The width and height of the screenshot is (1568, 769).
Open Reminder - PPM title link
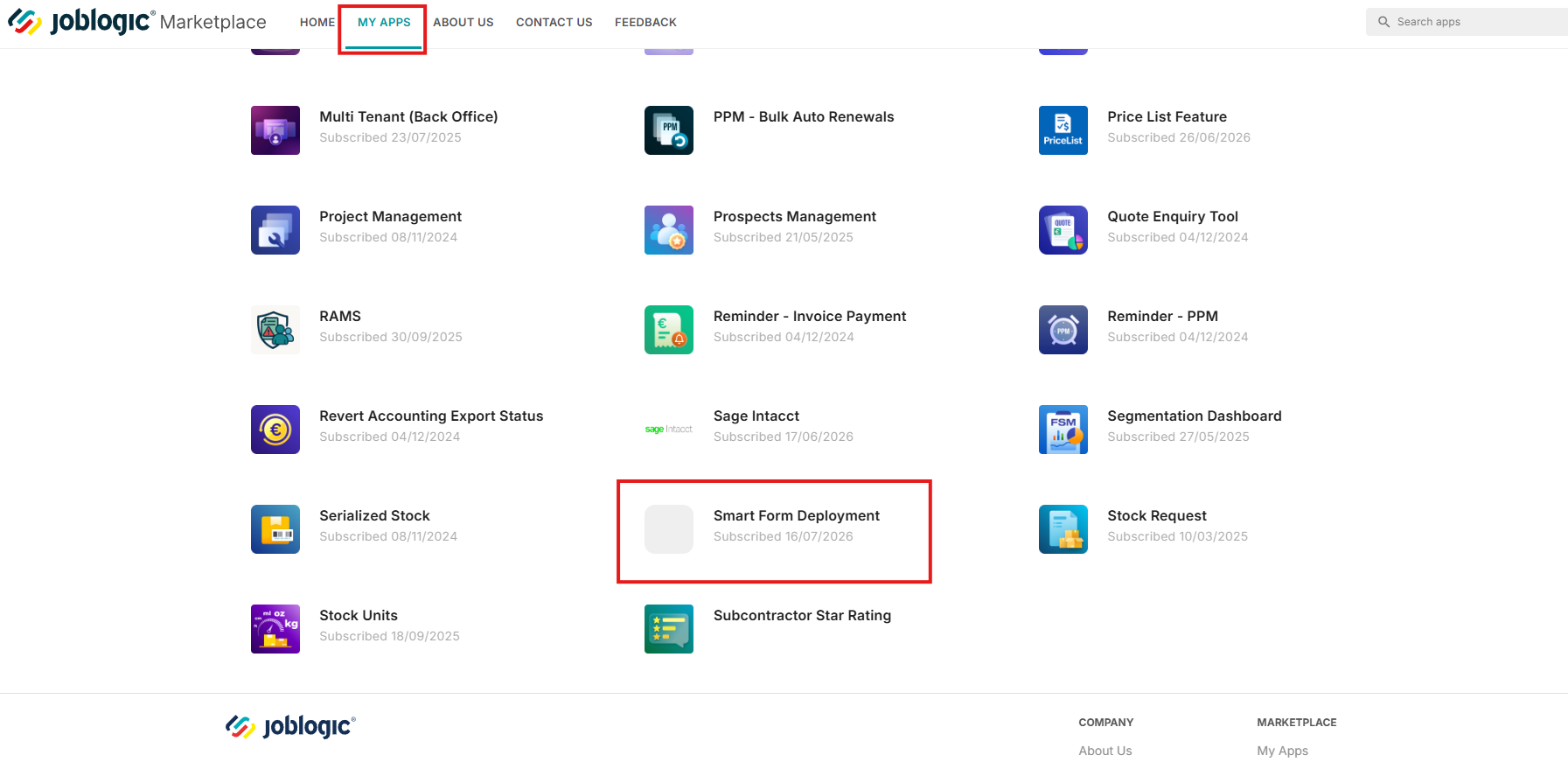[1162, 316]
